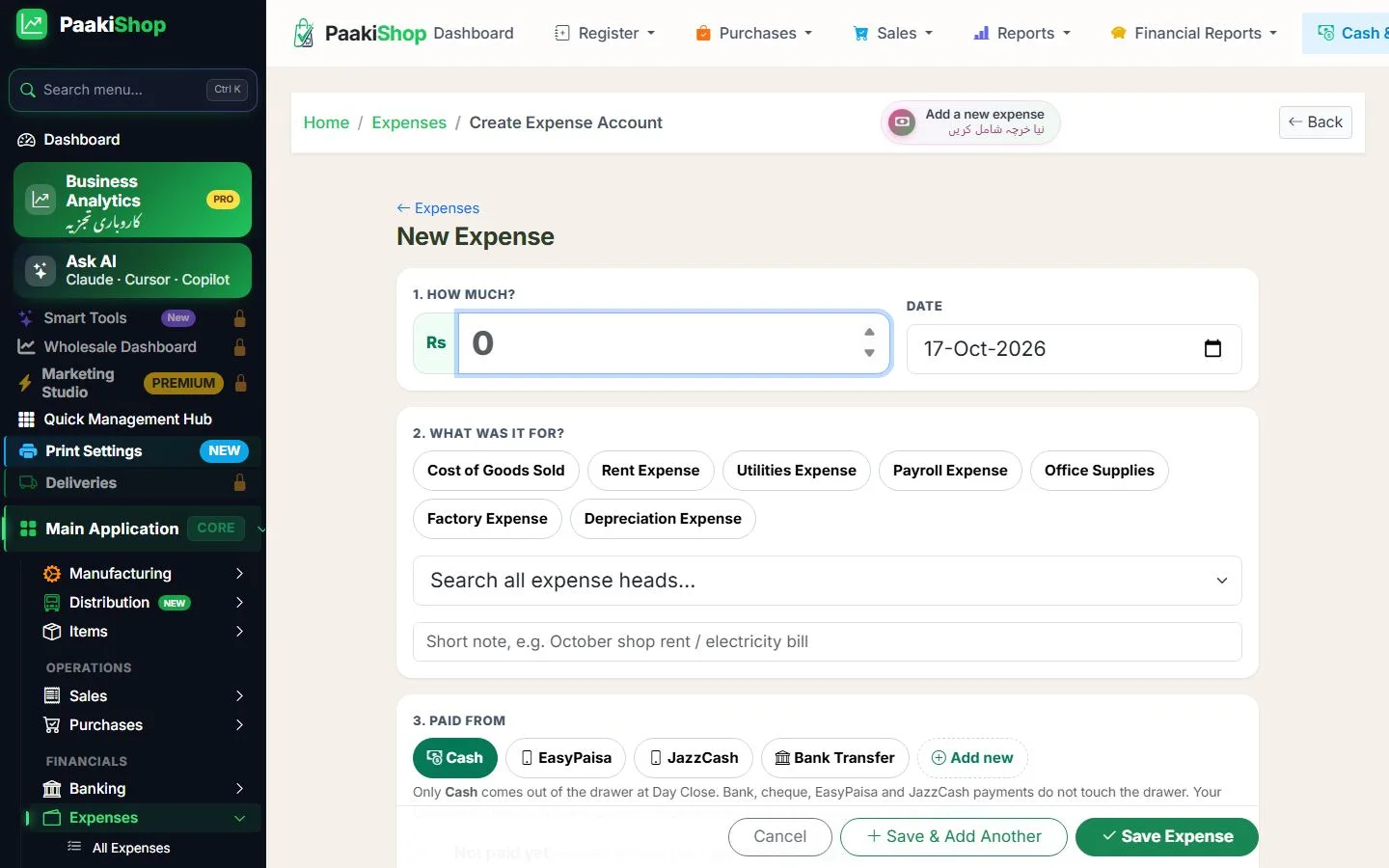The image size is (1389, 868).
Task: Click the Items box icon
Action: (52, 632)
